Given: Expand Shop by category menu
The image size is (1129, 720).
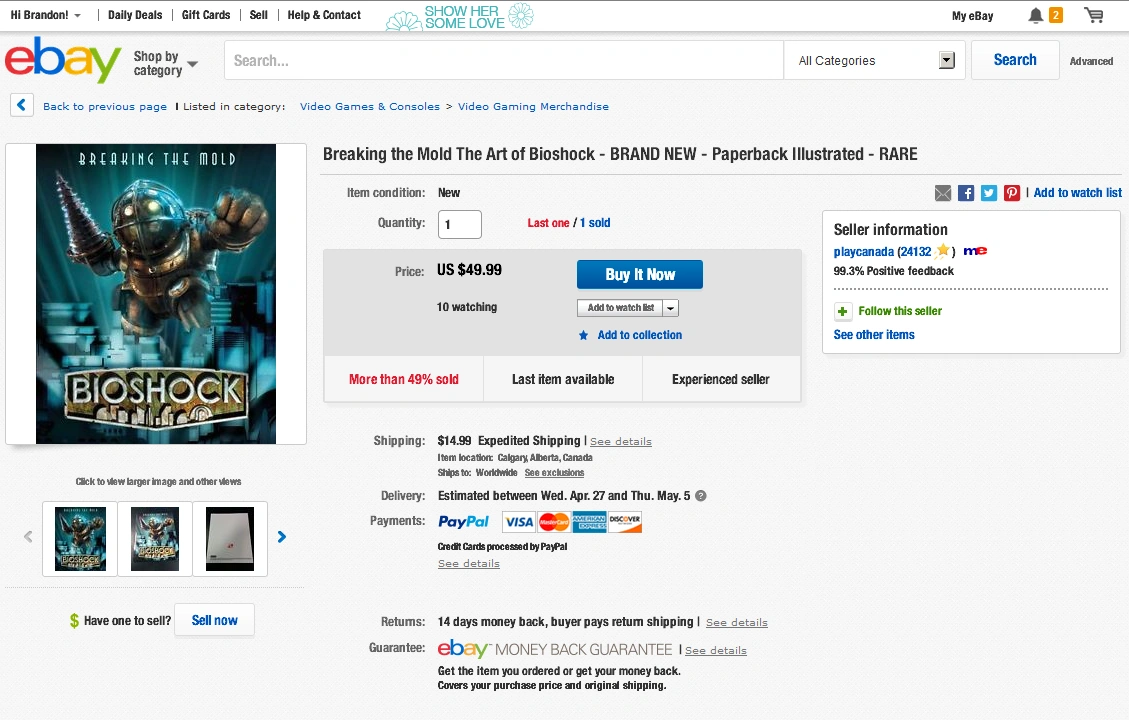Looking at the screenshot, I should point(166,63).
